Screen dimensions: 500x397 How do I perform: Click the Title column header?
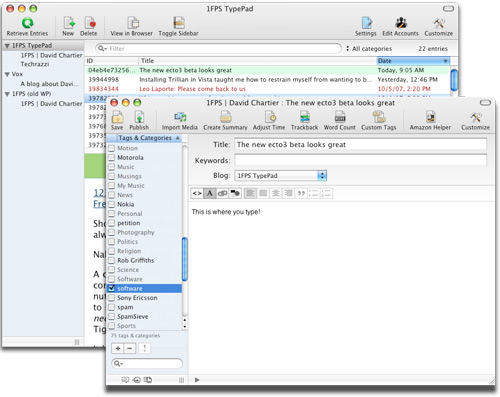[257, 61]
